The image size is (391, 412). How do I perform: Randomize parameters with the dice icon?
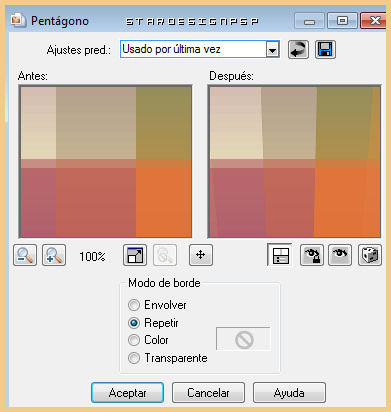click(x=370, y=255)
